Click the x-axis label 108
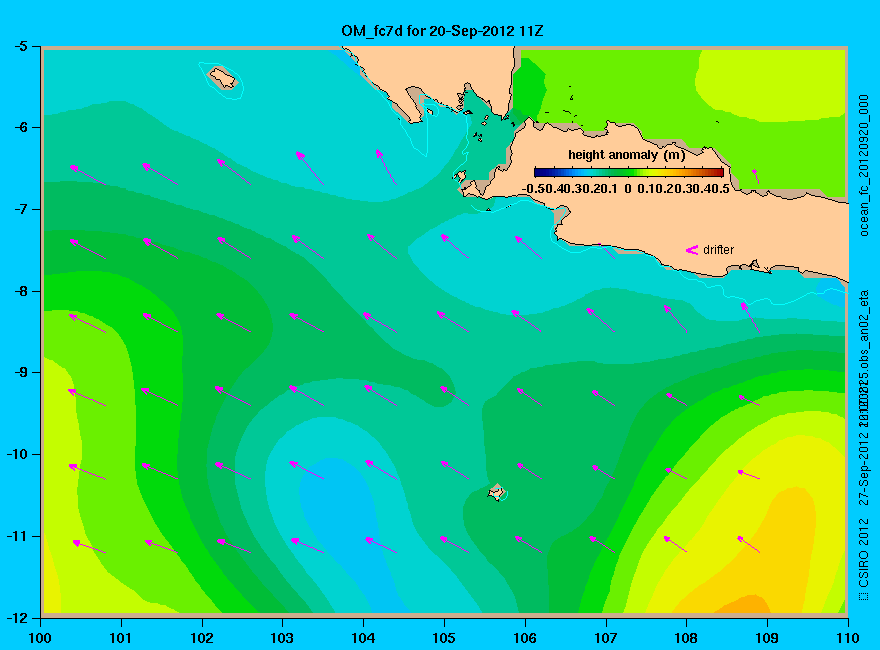This screenshot has height=650, width=880. (x=686, y=638)
